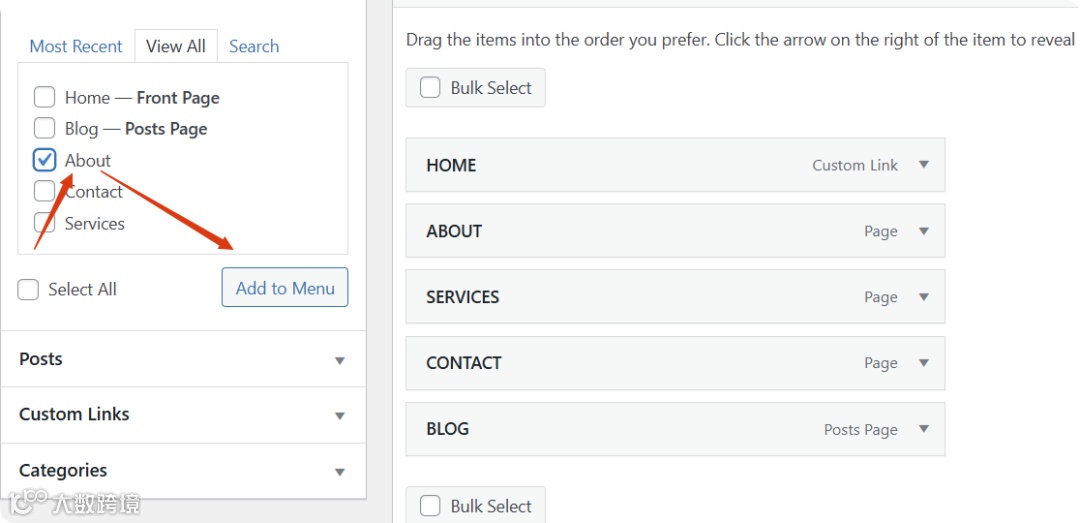Enable the Select All checkbox

pos(28,289)
